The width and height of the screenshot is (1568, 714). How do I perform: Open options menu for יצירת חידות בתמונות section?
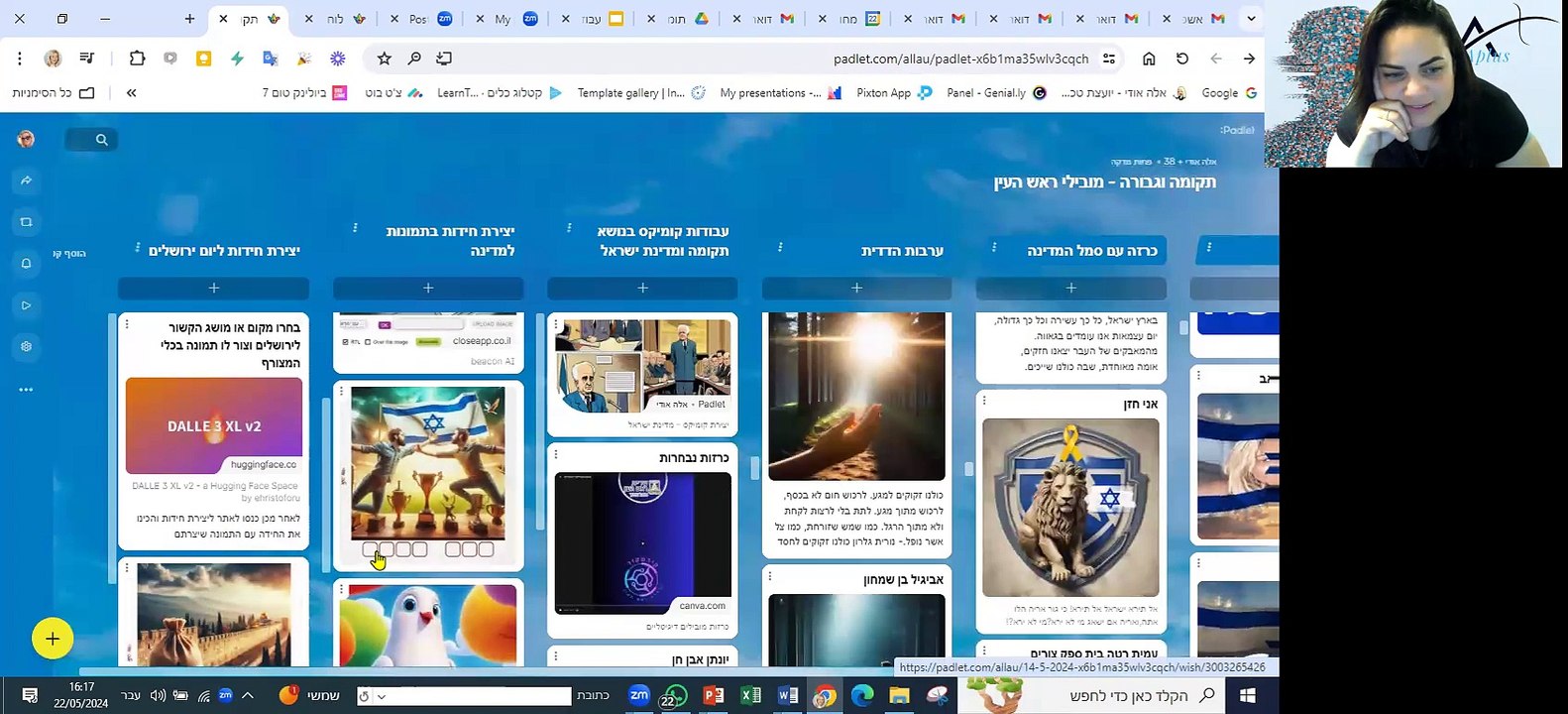click(x=355, y=228)
